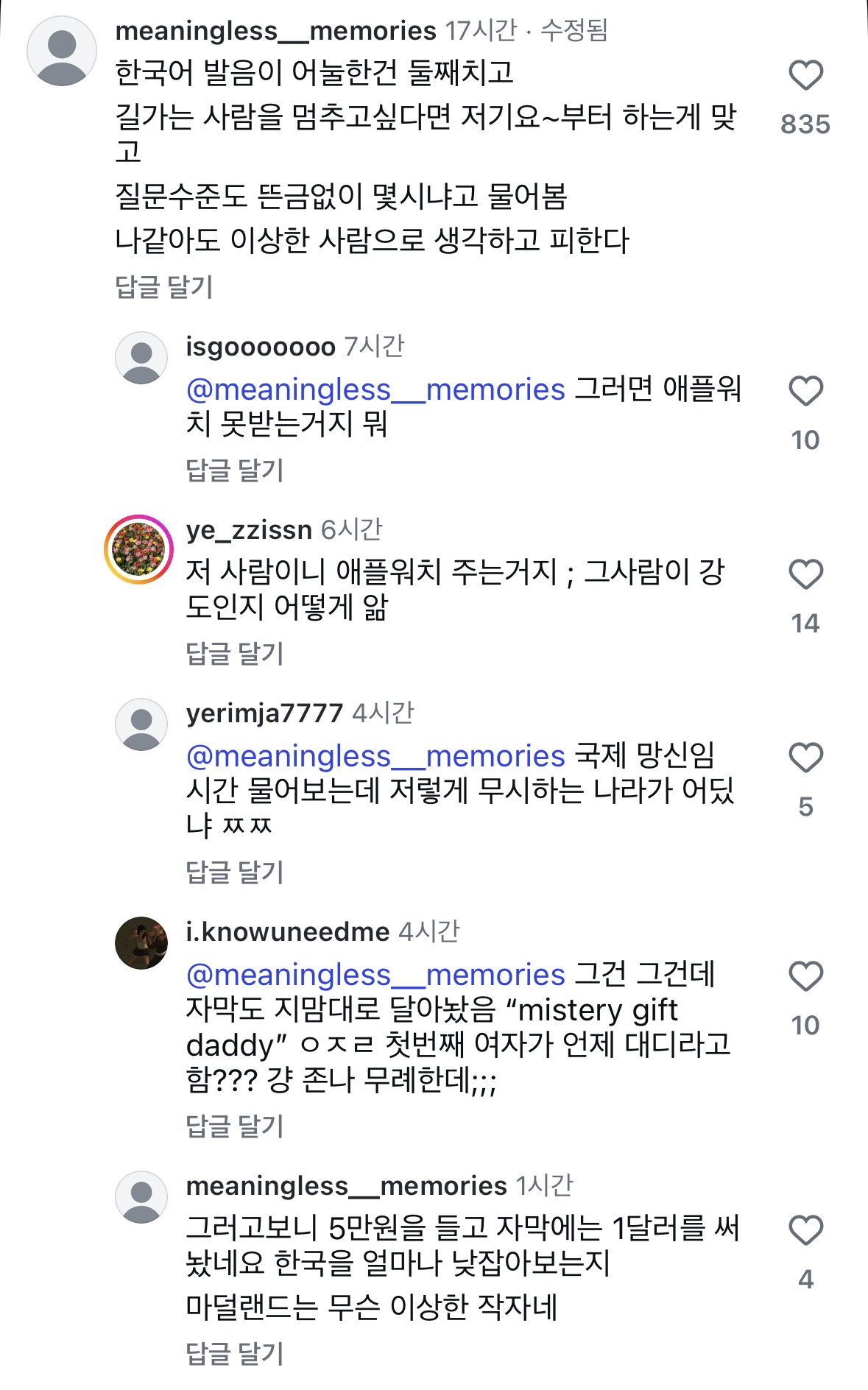This screenshot has width=868, height=1390.
Task: Like the last meaningless__memories reply
Action: pyautogui.click(x=805, y=1230)
